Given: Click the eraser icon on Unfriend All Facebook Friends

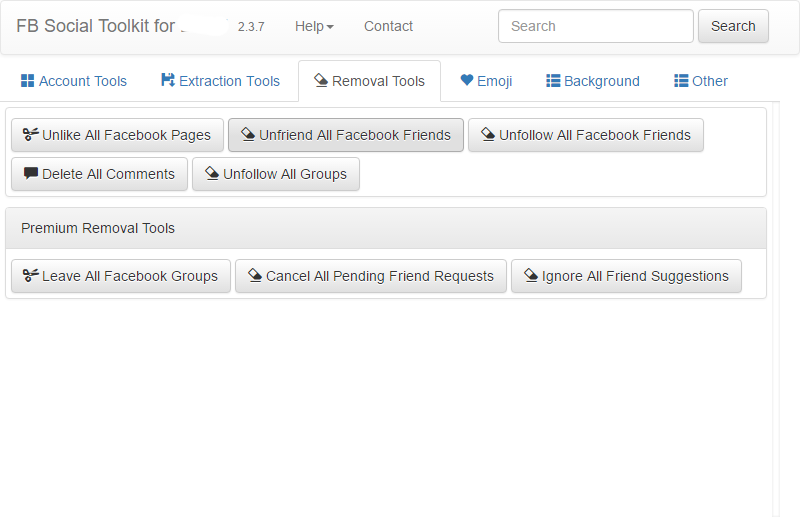Looking at the screenshot, I should [x=248, y=134].
